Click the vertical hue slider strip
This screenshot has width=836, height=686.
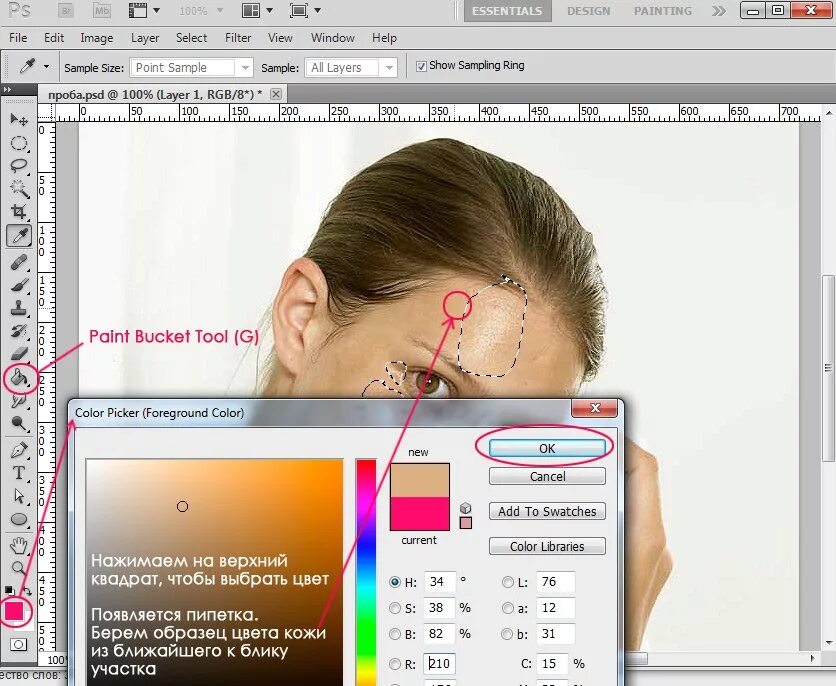366,572
